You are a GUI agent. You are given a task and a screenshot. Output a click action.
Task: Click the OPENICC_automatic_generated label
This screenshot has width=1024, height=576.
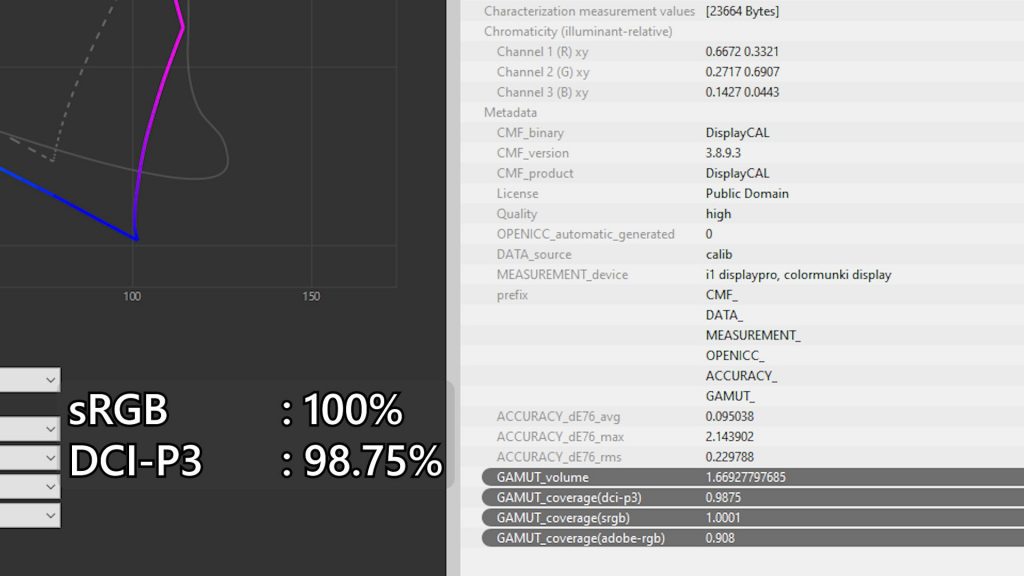[585, 234]
